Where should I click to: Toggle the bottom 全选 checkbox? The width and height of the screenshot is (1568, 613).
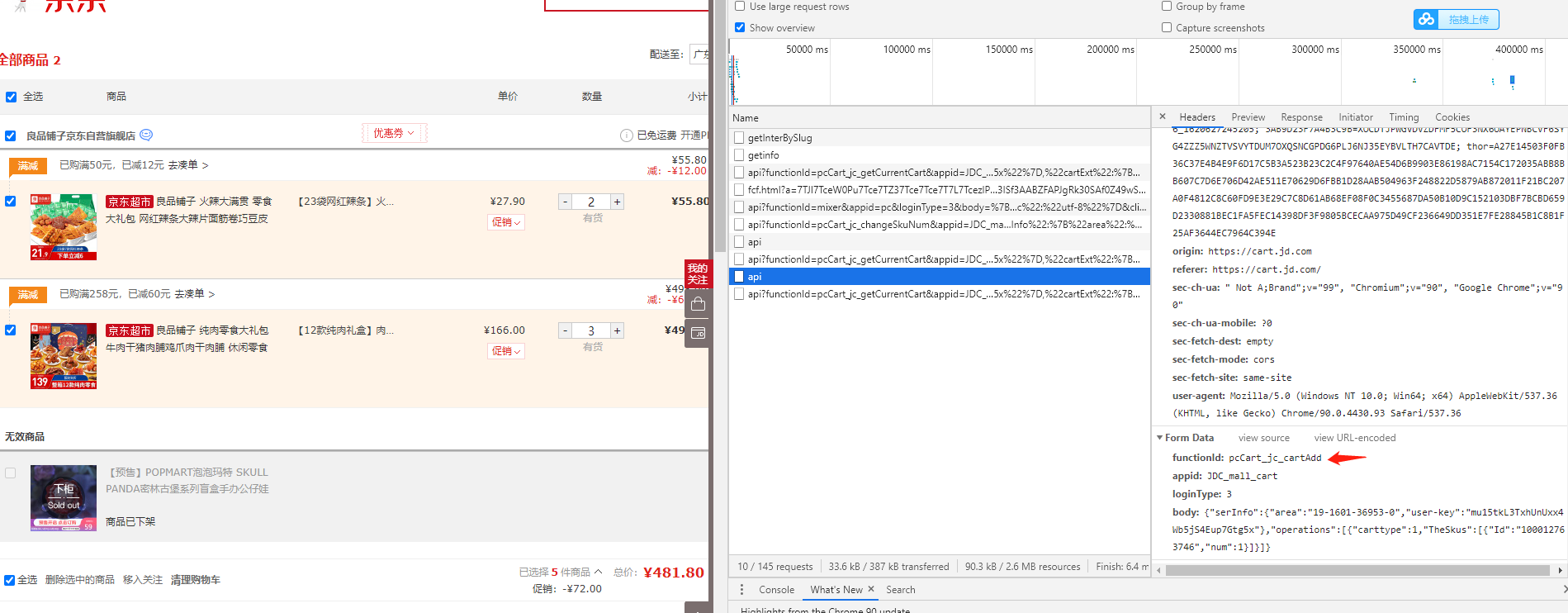pyautogui.click(x=9, y=580)
